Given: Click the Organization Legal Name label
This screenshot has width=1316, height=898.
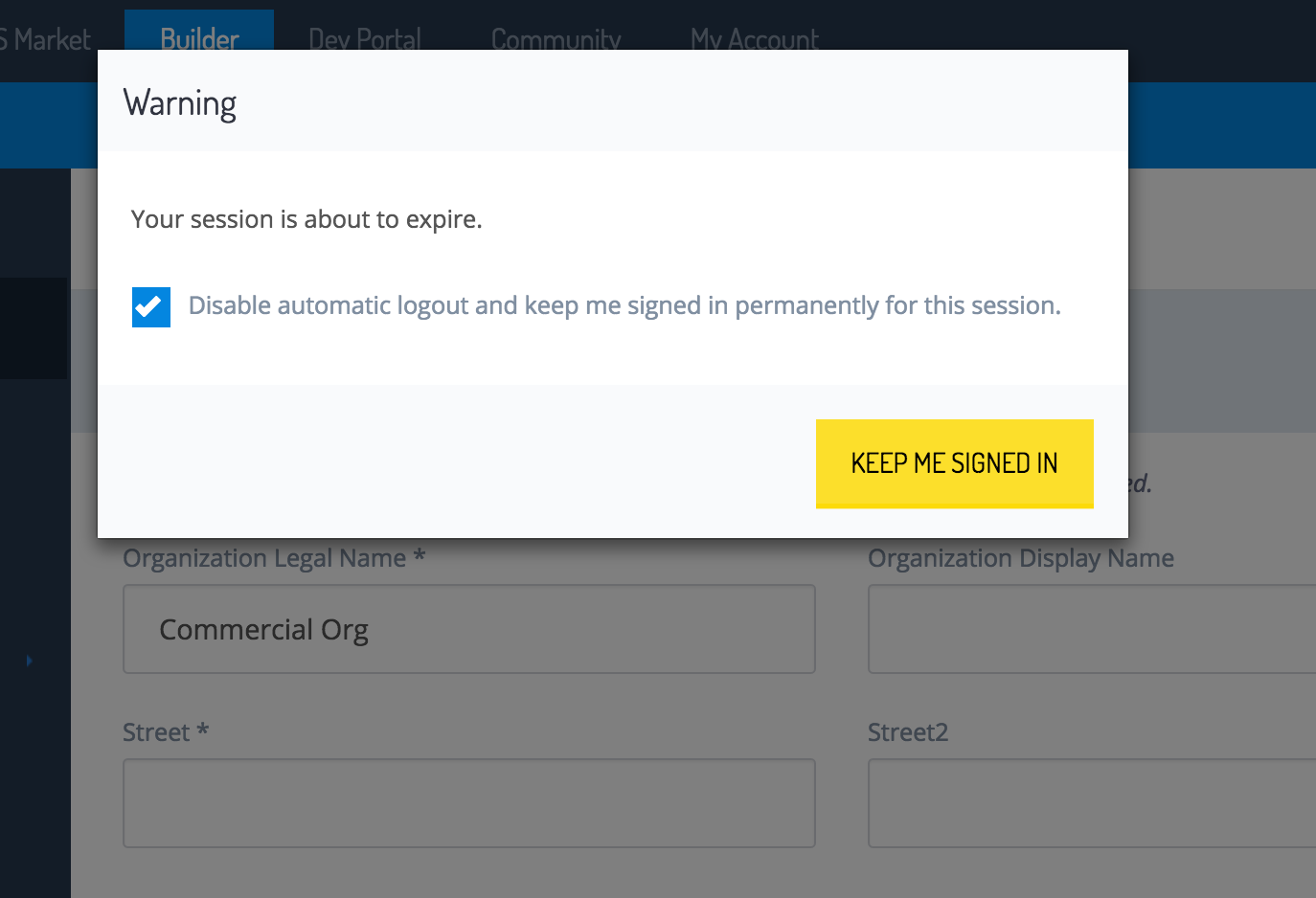Looking at the screenshot, I should pyautogui.click(x=274, y=558).
